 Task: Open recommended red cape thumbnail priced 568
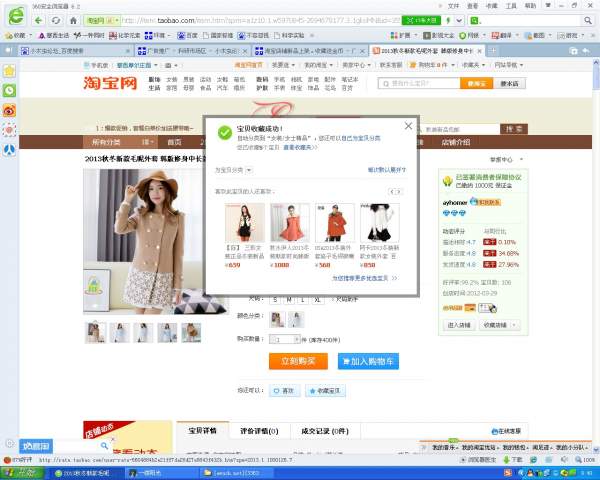[x=335, y=222]
